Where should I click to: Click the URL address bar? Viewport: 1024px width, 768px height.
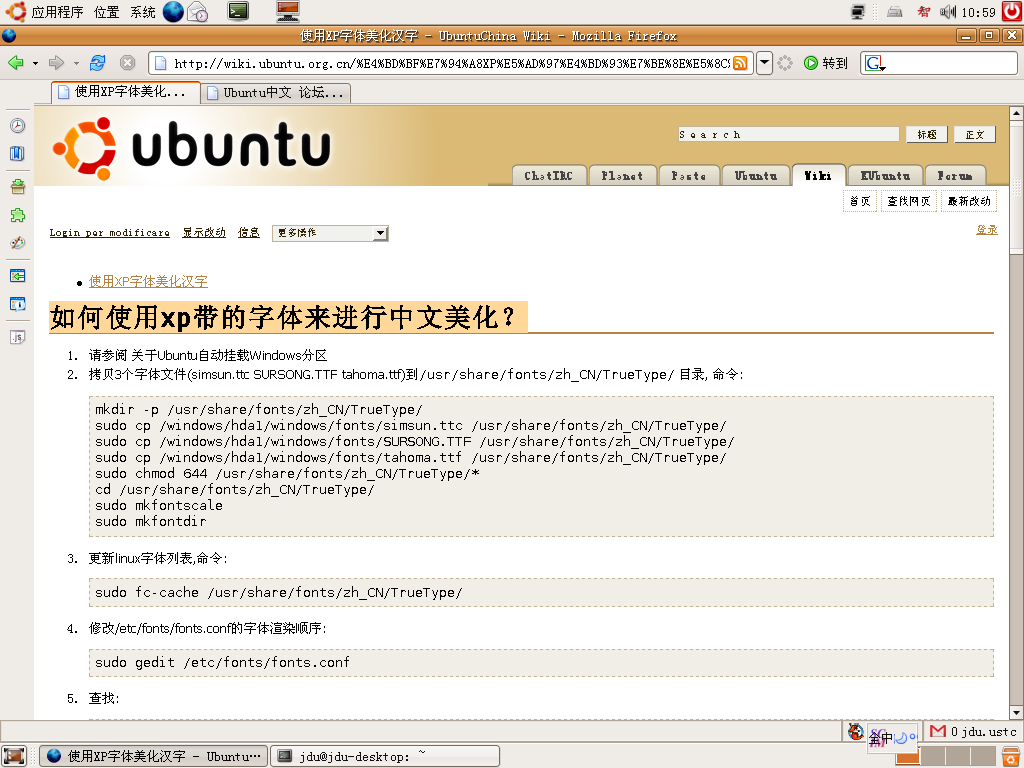pos(451,63)
